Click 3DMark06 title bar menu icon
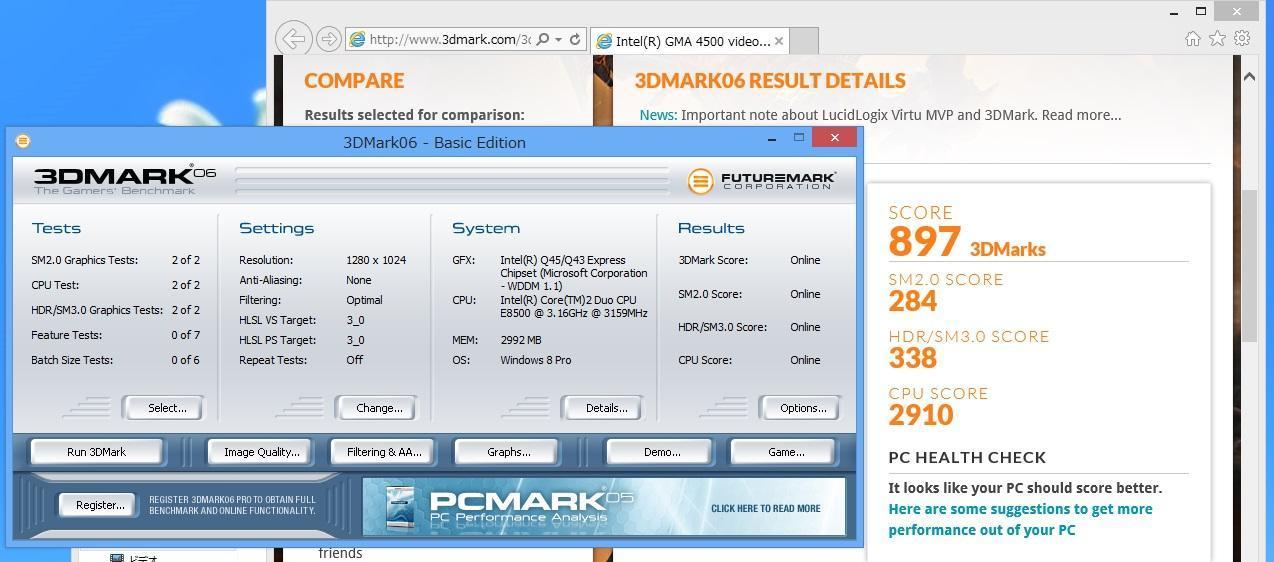The image size is (1274, 562). (23, 142)
